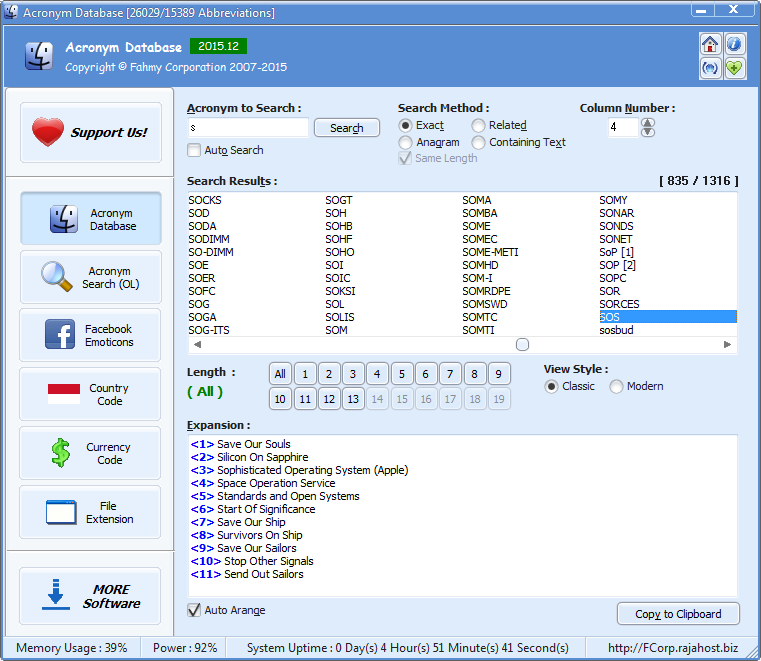The width and height of the screenshot is (761, 661).
Task: Select the Related search method
Action: pyautogui.click(x=478, y=126)
